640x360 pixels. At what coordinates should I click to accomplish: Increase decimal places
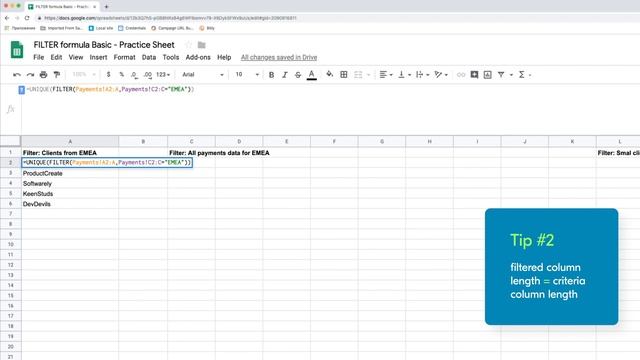tap(148, 75)
